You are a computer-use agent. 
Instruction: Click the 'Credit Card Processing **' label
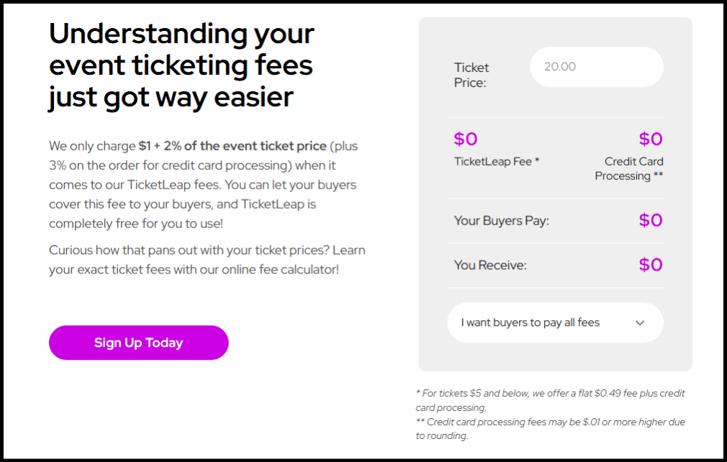point(629,168)
